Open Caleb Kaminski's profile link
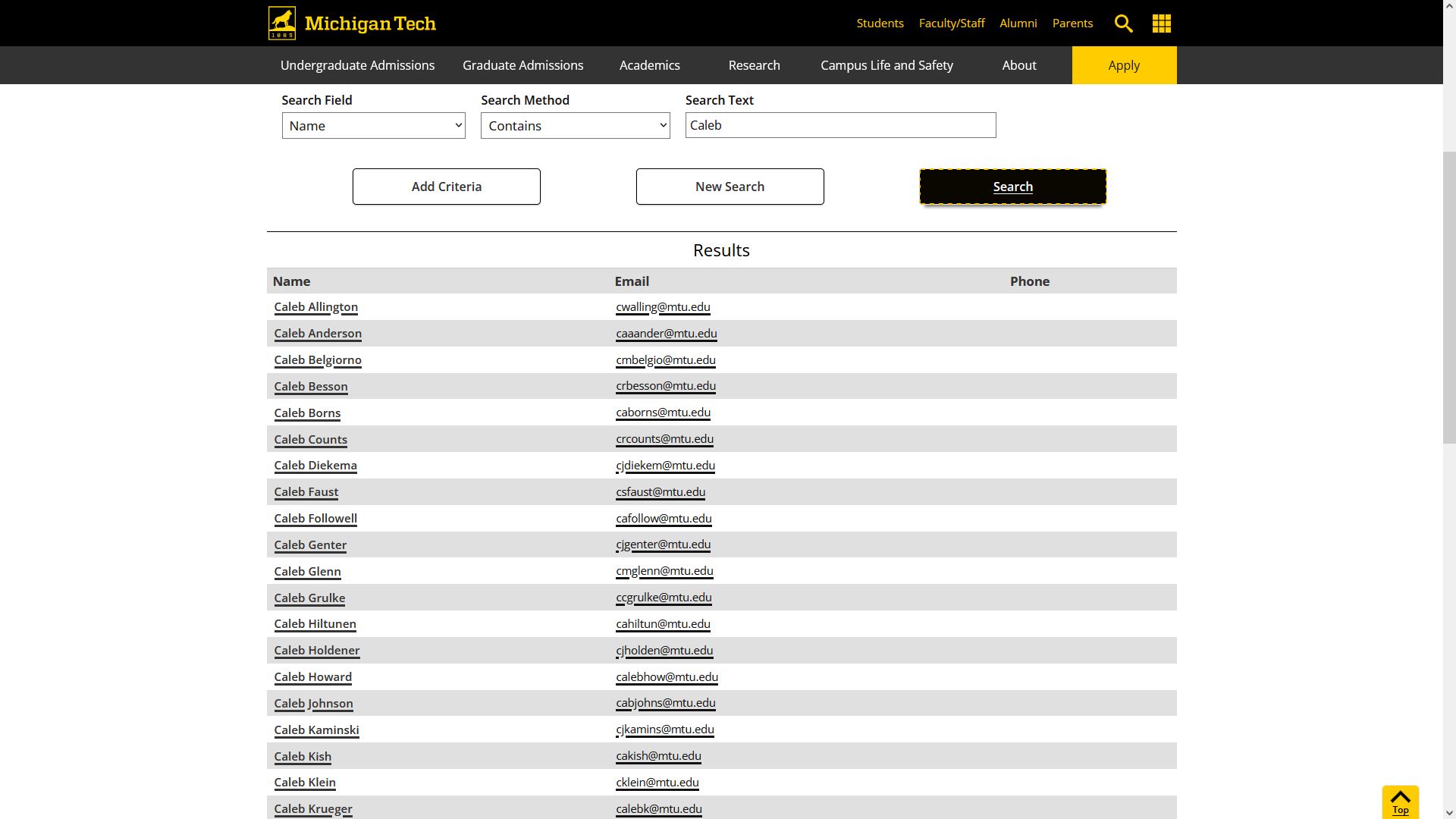This screenshot has width=1456, height=819. tap(316, 730)
